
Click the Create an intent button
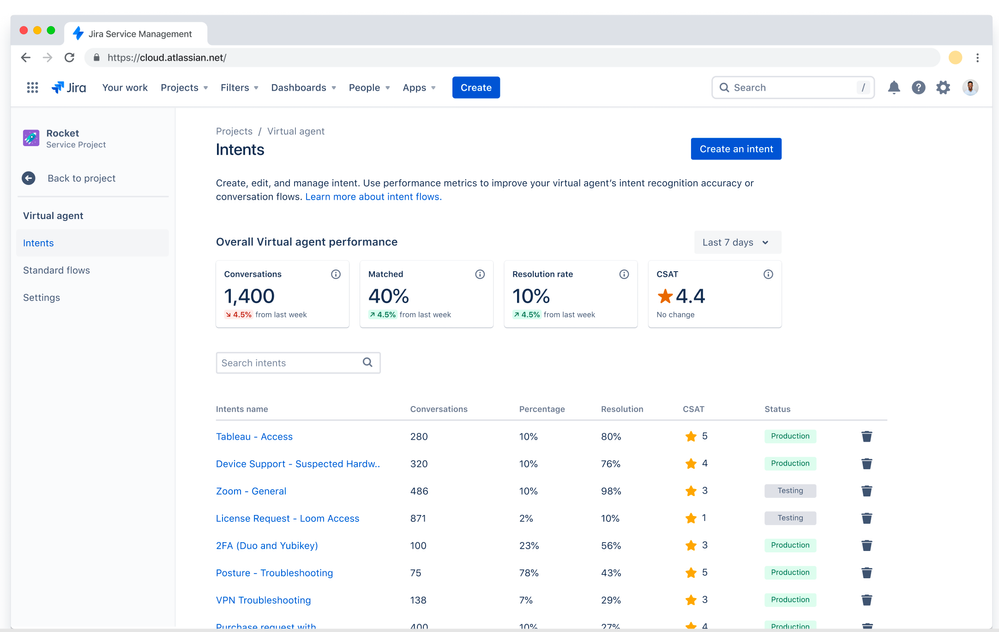(736, 149)
